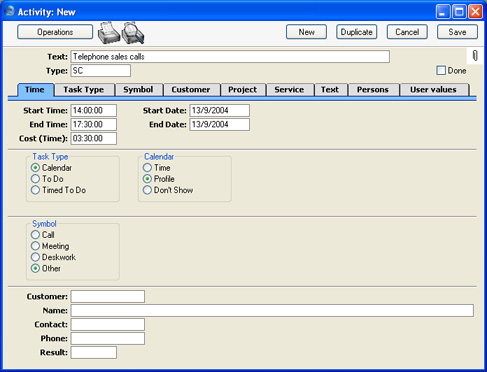Click the End Date field
Viewport: 487px width, 372px height.
220,124
